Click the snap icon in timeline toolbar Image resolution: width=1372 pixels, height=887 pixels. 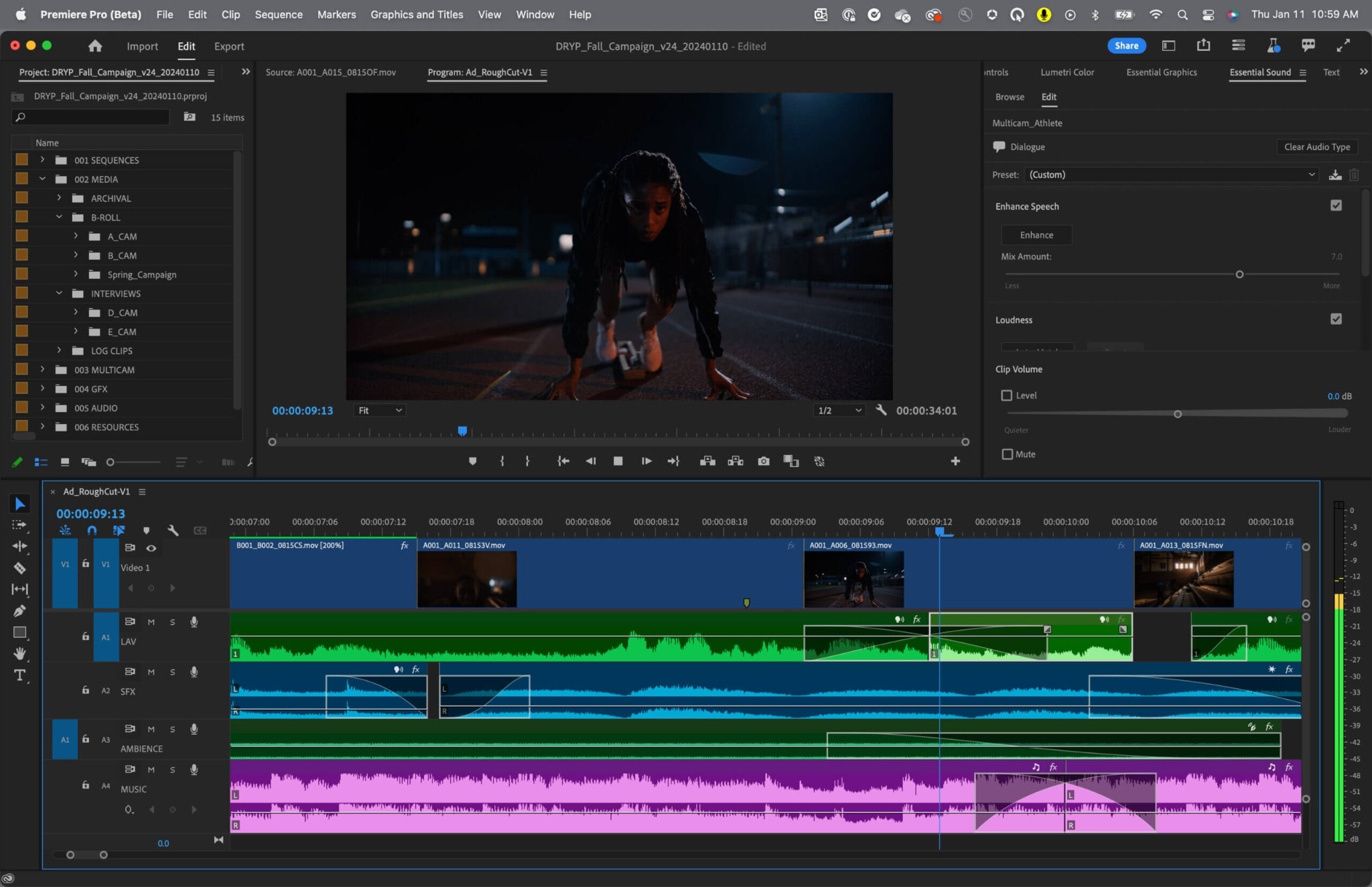click(91, 529)
